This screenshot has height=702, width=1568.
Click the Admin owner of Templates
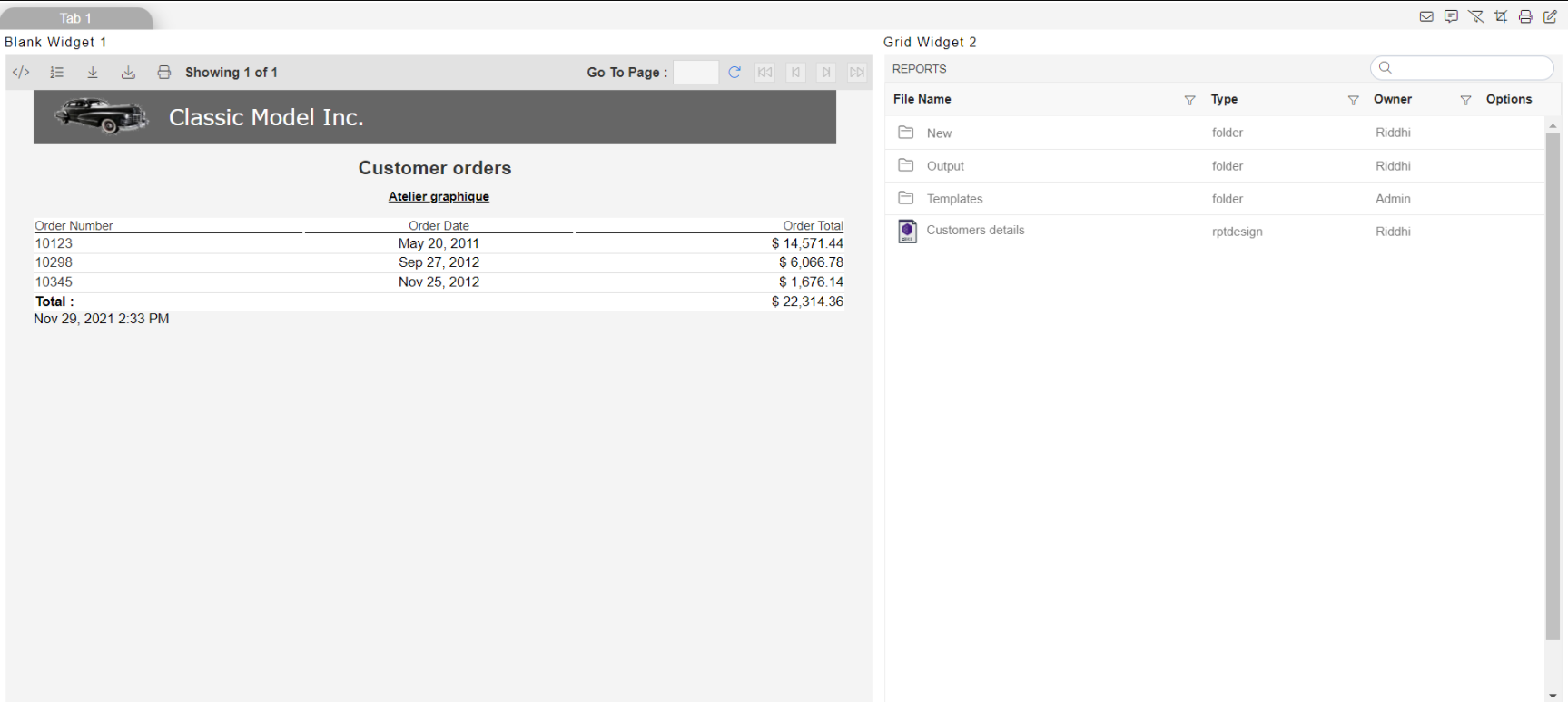point(1393,199)
